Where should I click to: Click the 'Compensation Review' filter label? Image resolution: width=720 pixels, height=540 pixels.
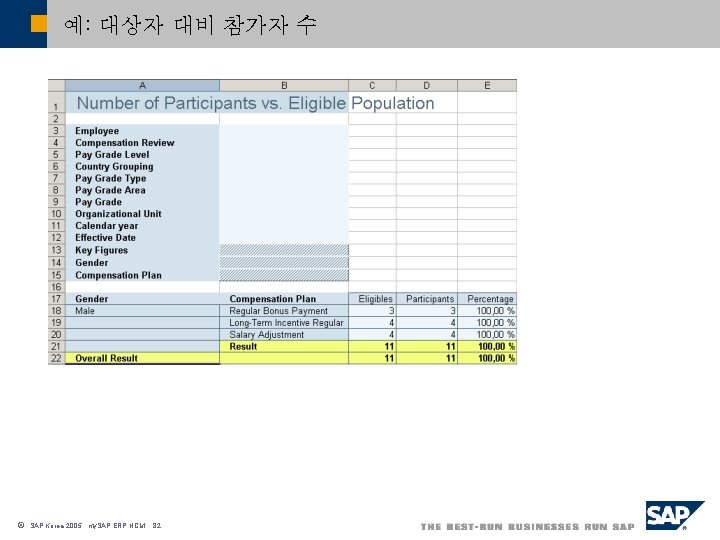[125, 143]
